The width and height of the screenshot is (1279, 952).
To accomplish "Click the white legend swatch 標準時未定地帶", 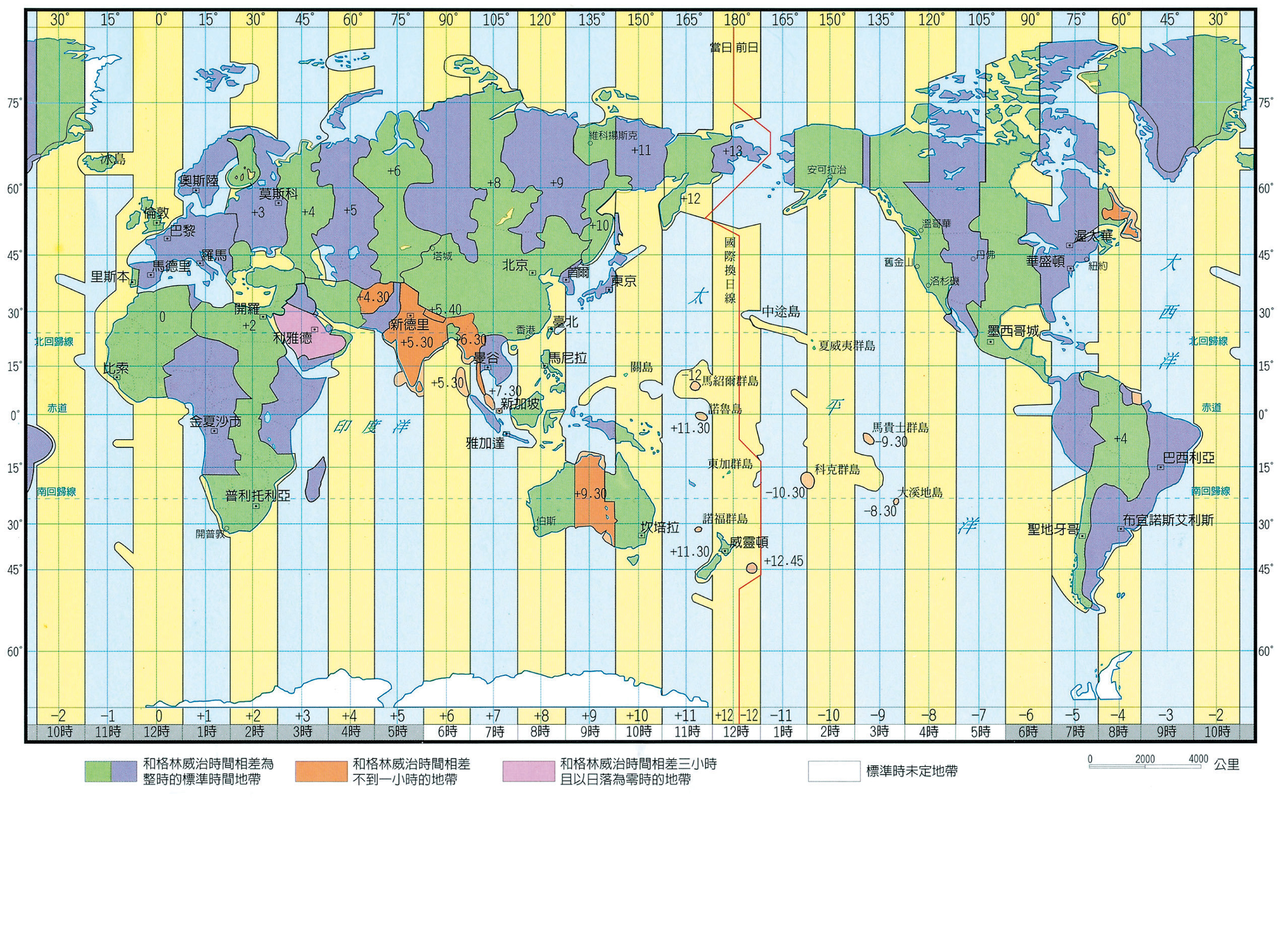I will coord(834,771).
